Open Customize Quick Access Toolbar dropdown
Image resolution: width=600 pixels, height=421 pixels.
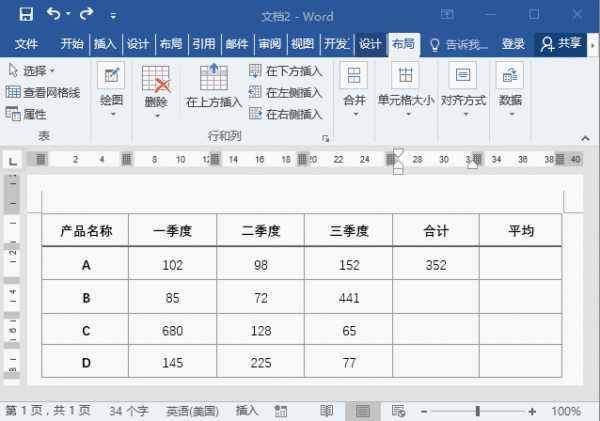click(113, 16)
